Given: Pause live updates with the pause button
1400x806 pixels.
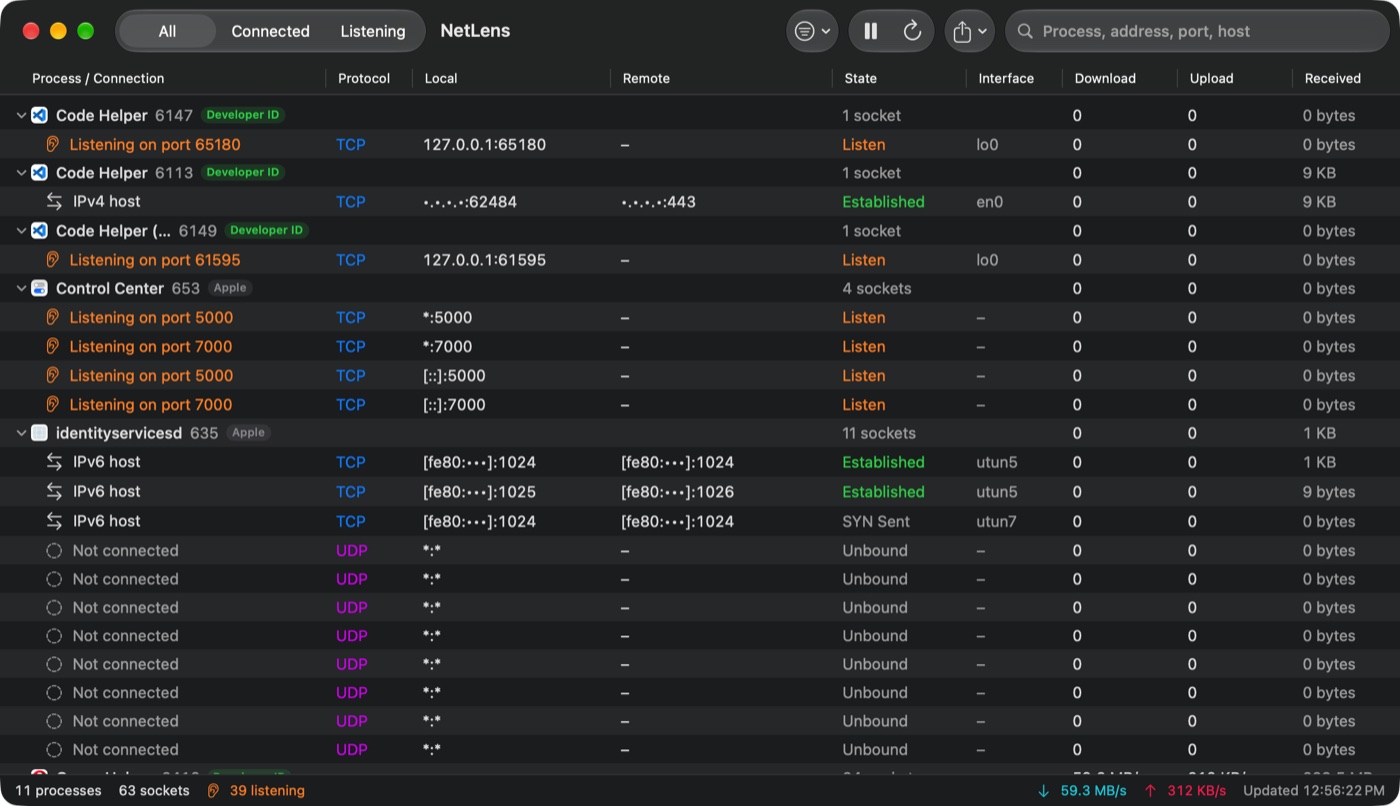Looking at the screenshot, I should pyautogui.click(x=871, y=31).
